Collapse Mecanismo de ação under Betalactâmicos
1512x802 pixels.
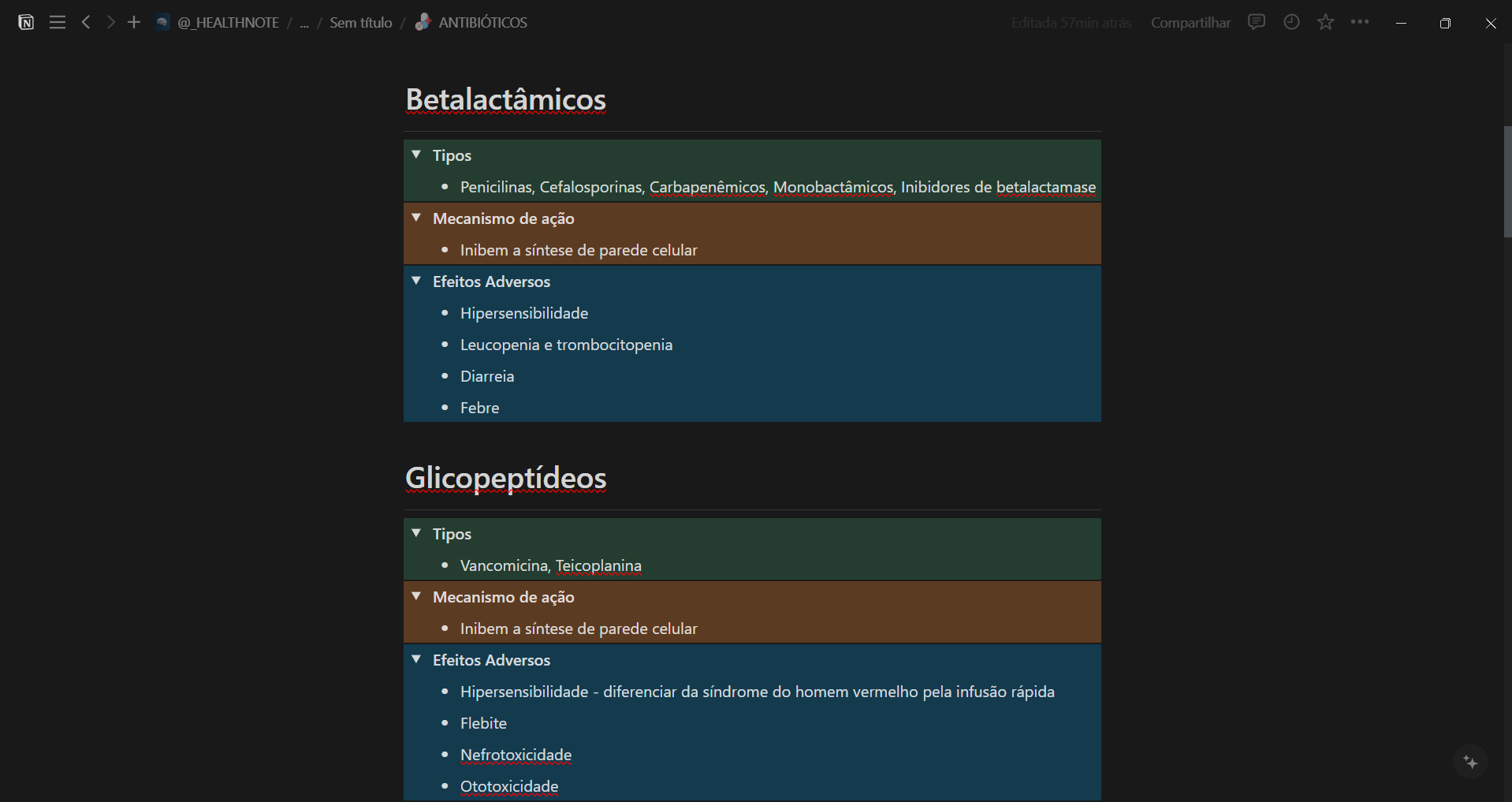pos(416,218)
